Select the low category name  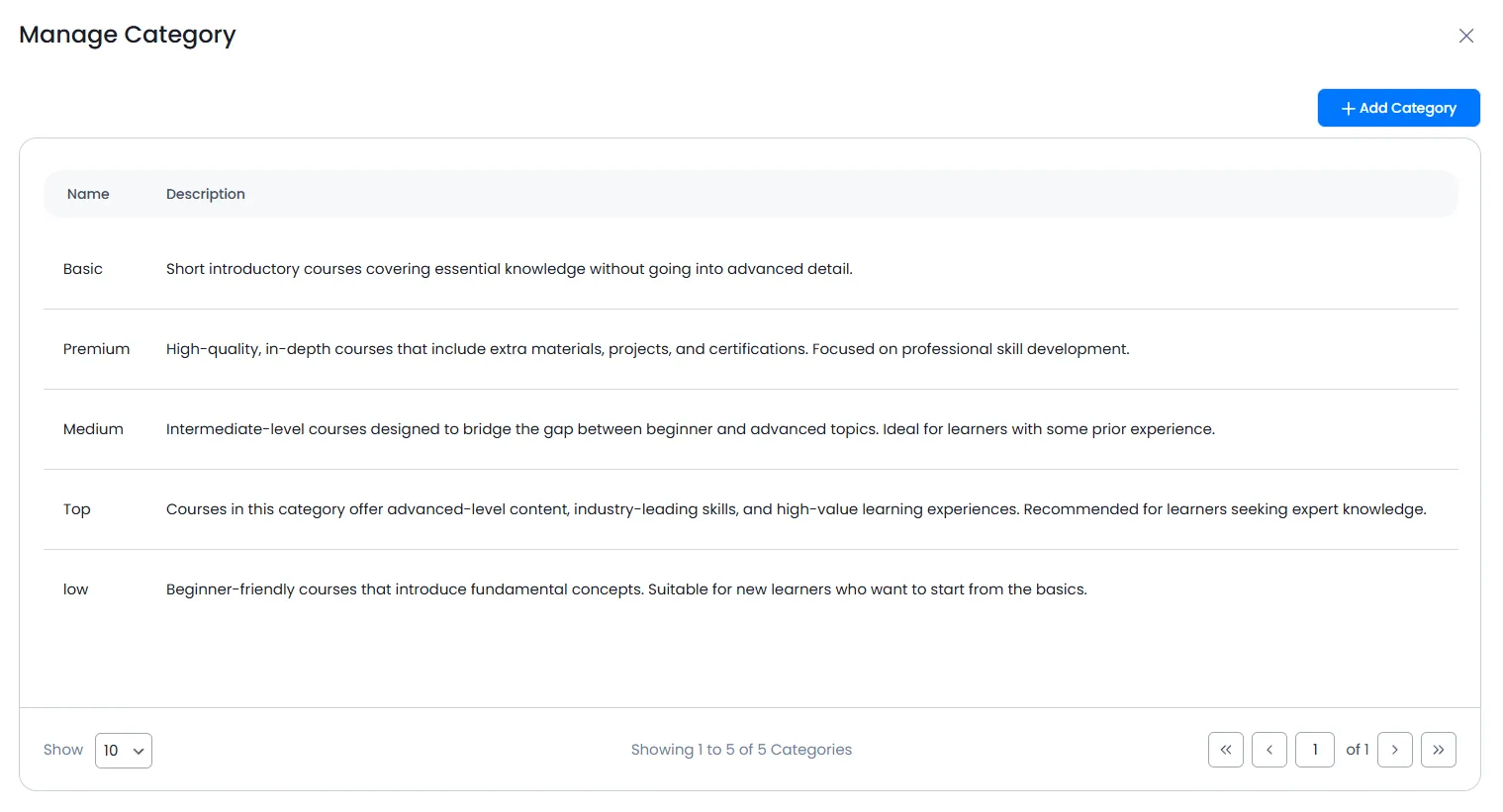[x=76, y=589]
